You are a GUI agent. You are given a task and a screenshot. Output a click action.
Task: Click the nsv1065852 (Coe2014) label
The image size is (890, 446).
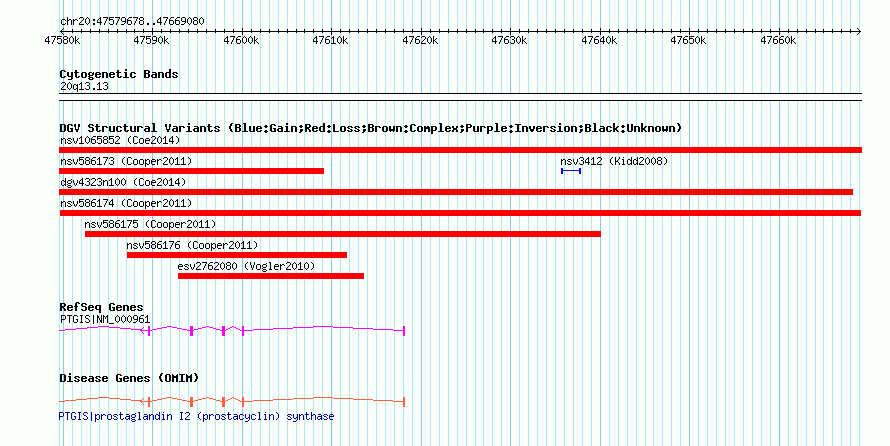tap(120, 140)
